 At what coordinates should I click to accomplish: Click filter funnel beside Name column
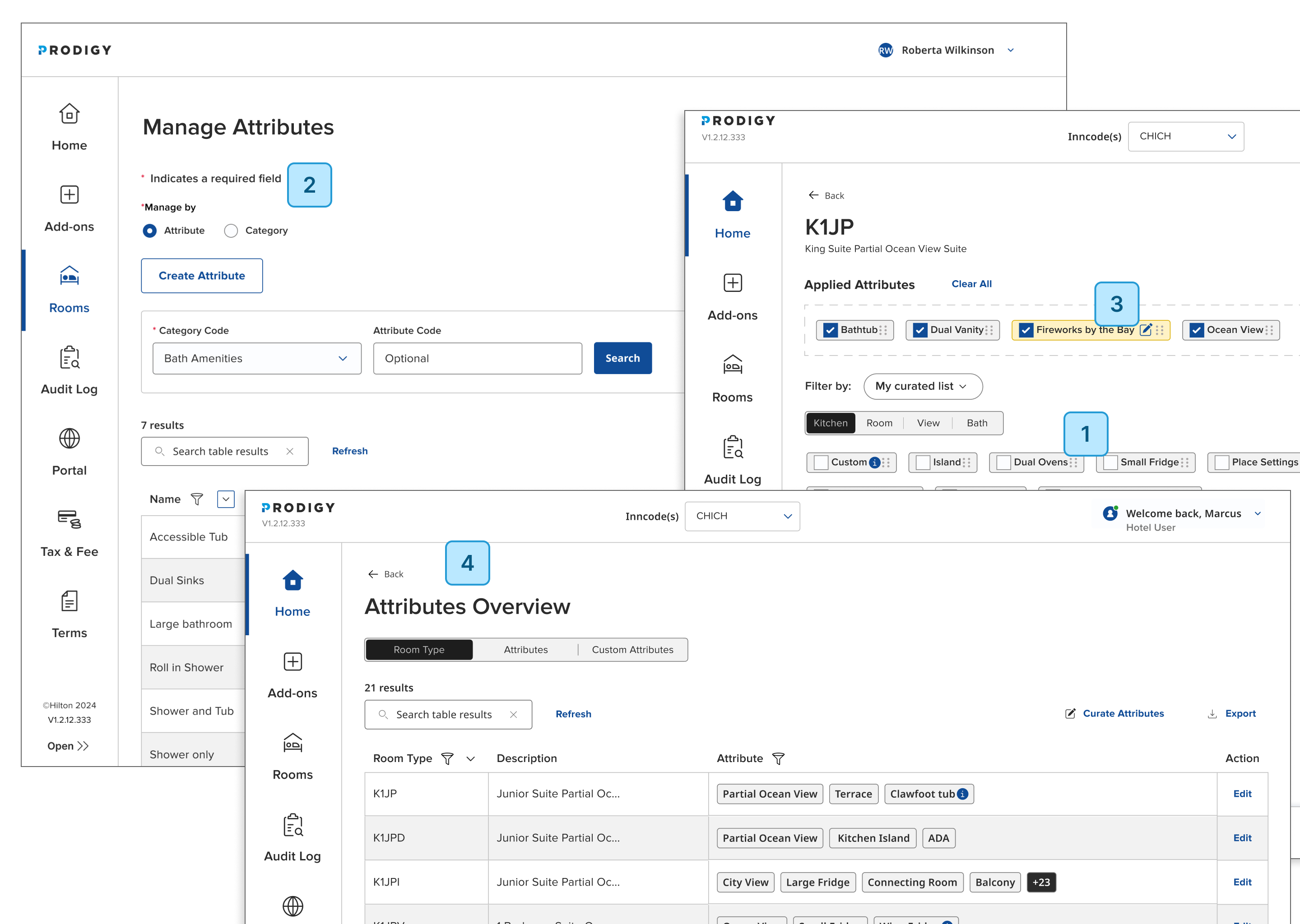[x=197, y=499]
